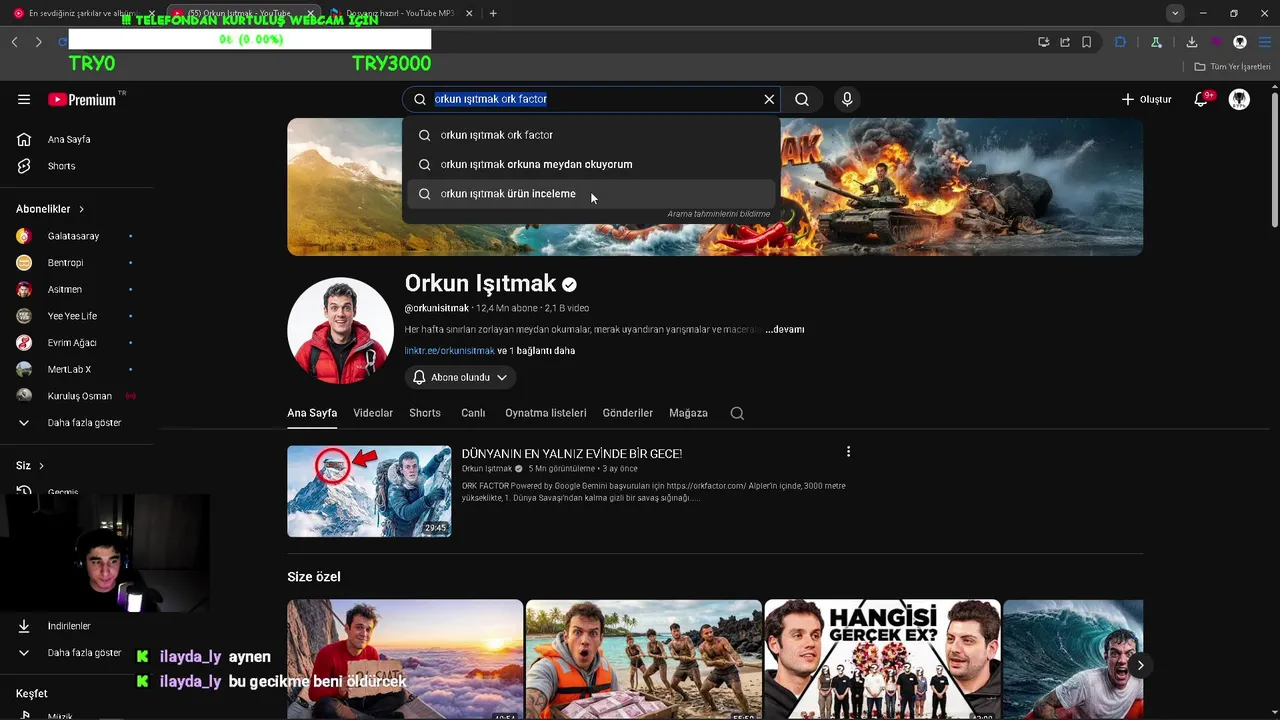The width and height of the screenshot is (1280, 720).
Task: Open the Yee Yee Life subscription
Action: (x=72, y=316)
